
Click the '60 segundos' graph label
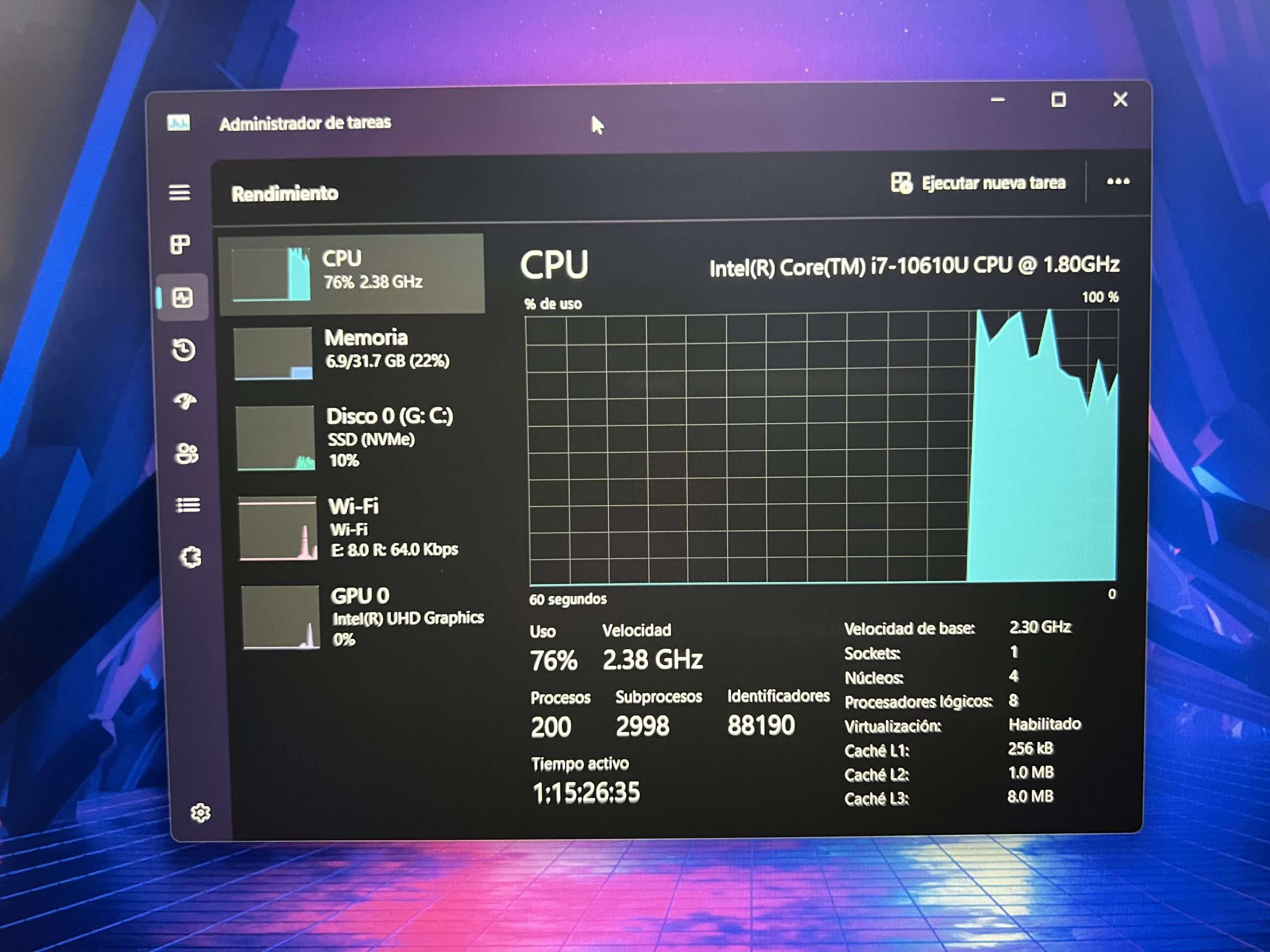(x=568, y=599)
